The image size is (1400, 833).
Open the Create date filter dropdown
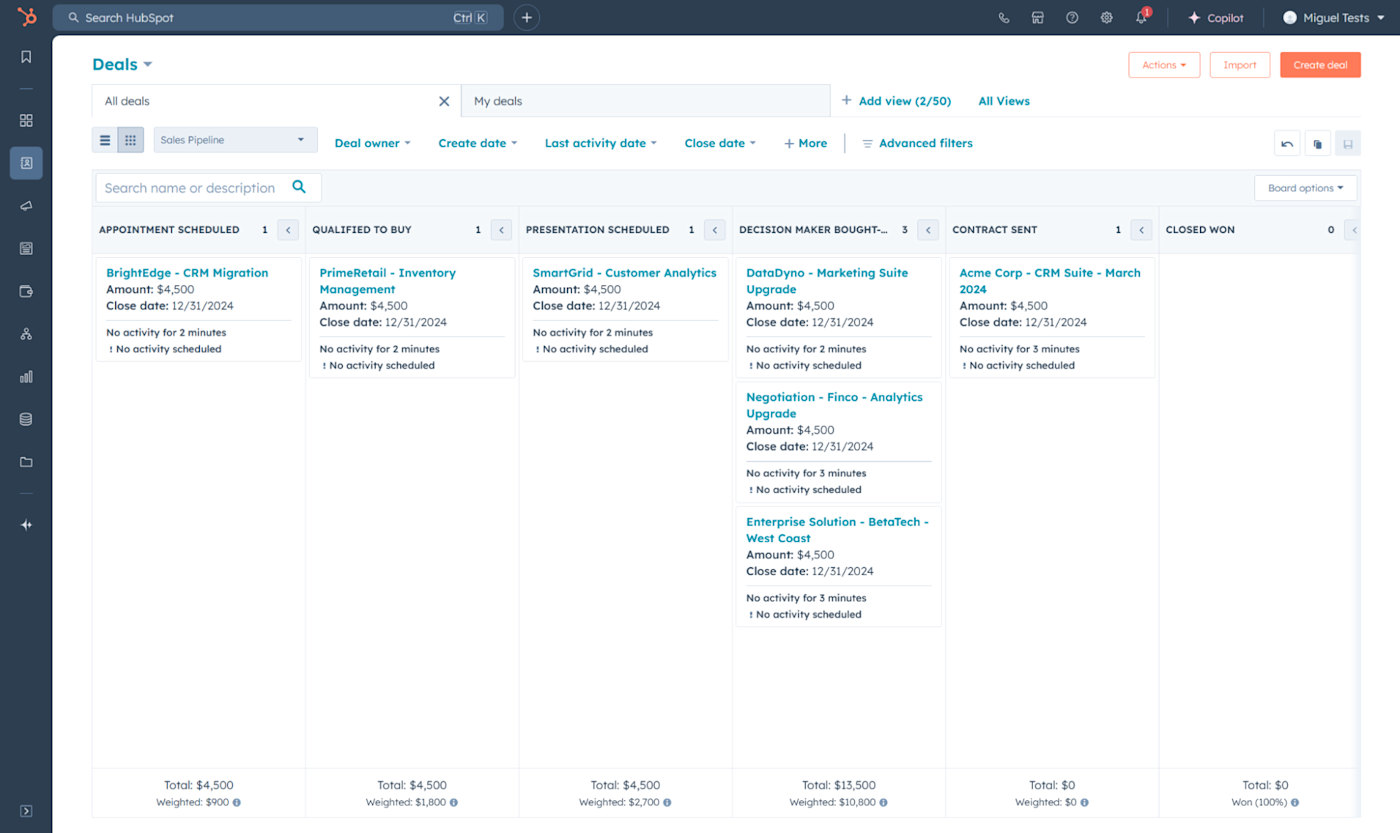coord(478,143)
